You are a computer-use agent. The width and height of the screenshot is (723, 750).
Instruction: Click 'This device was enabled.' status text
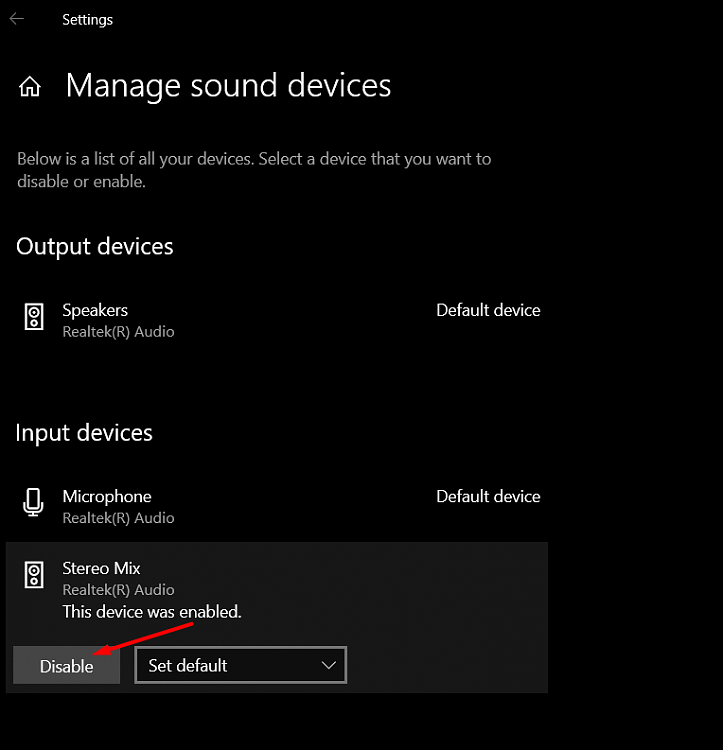[x=152, y=612]
